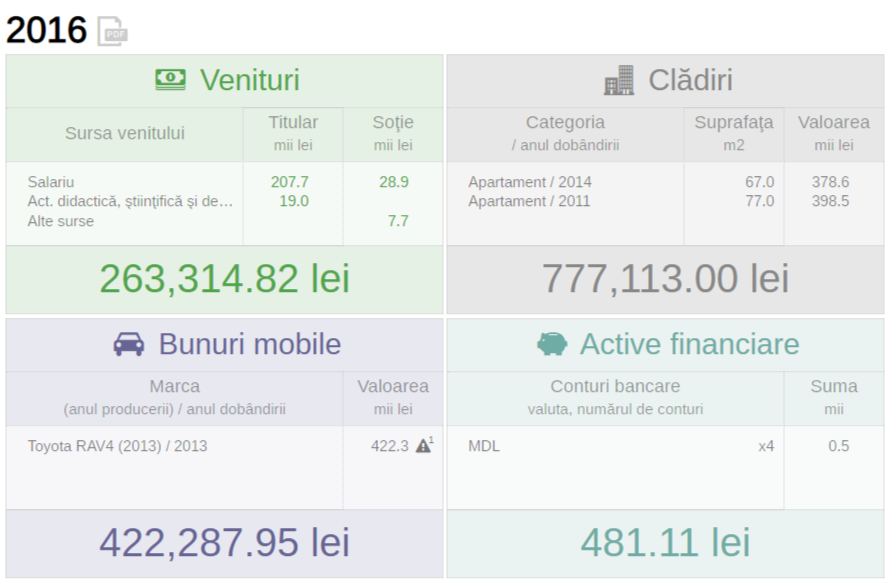Open the 2016 PDF document icon
887x583 pixels.
click(112, 31)
